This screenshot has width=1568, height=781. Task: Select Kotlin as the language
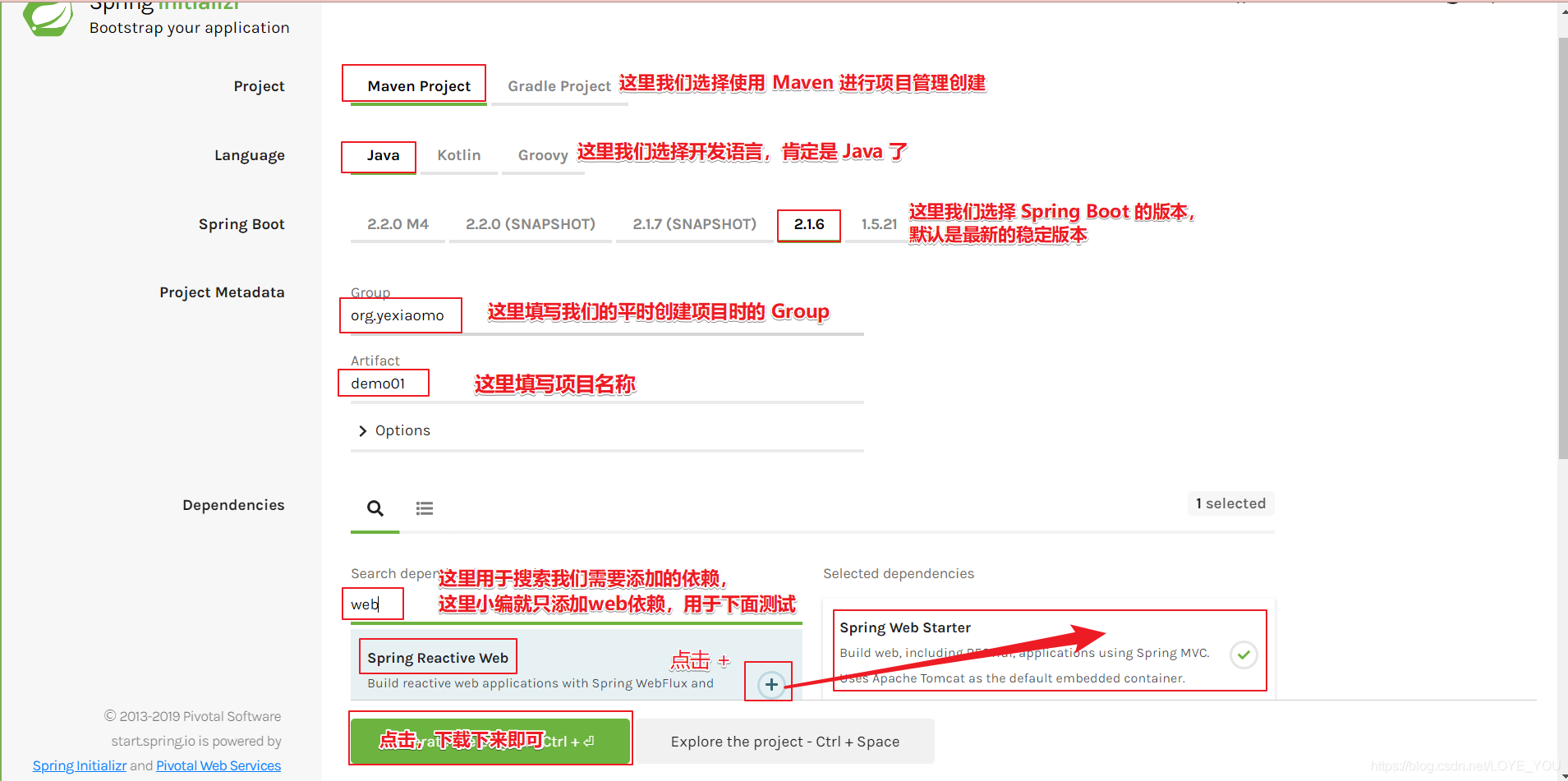pyautogui.click(x=459, y=155)
